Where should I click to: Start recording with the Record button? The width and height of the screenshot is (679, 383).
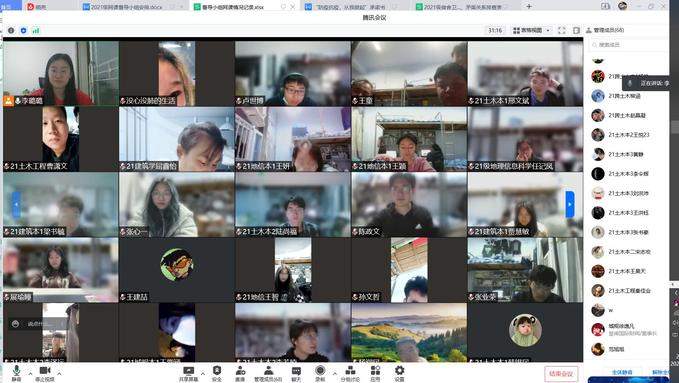[320, 373]
